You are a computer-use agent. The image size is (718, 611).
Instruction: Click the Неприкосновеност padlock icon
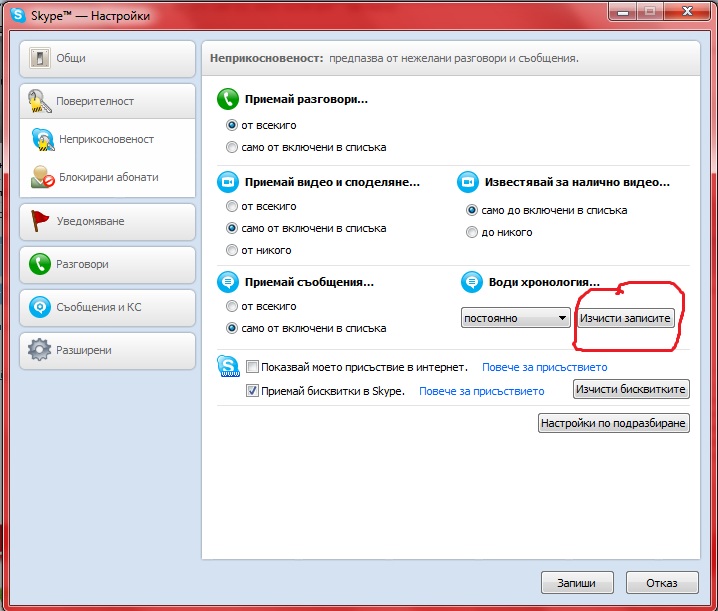[x=42, y=139]
